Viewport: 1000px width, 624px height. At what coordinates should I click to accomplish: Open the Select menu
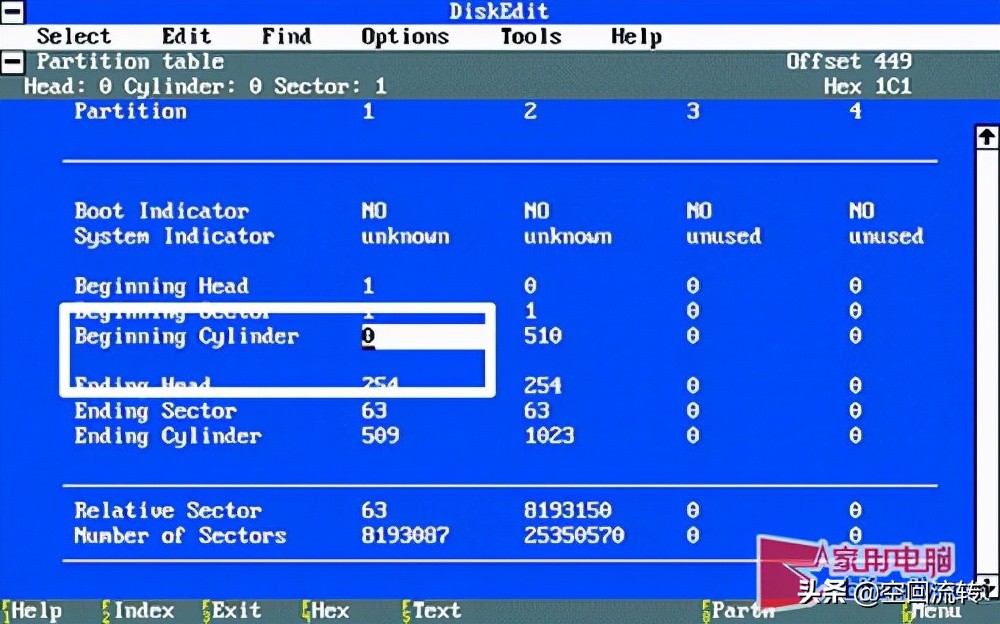pyautogui.click(x=74, y=37)
